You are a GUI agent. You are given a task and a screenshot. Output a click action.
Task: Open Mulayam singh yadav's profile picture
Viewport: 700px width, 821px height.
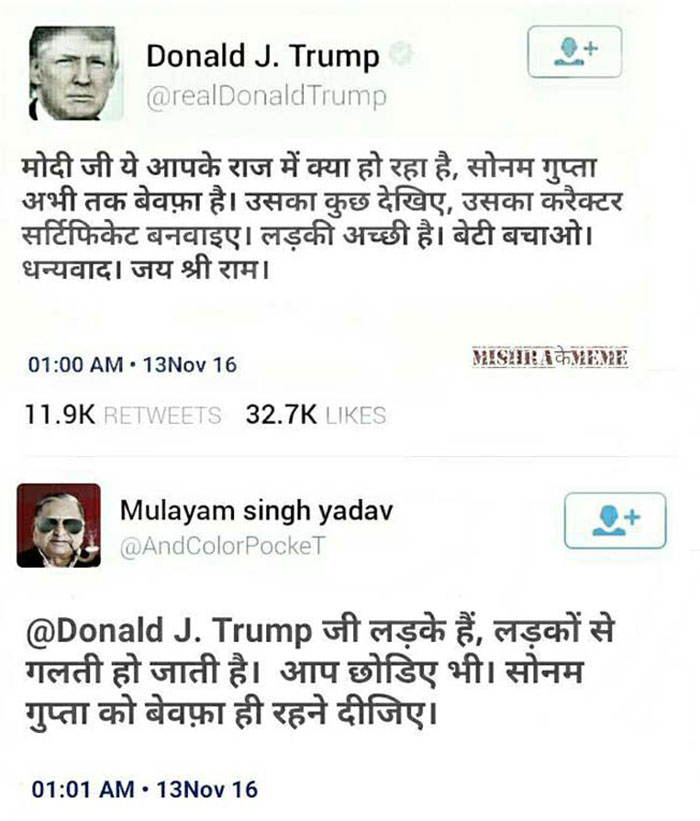[x=59, y=526]
